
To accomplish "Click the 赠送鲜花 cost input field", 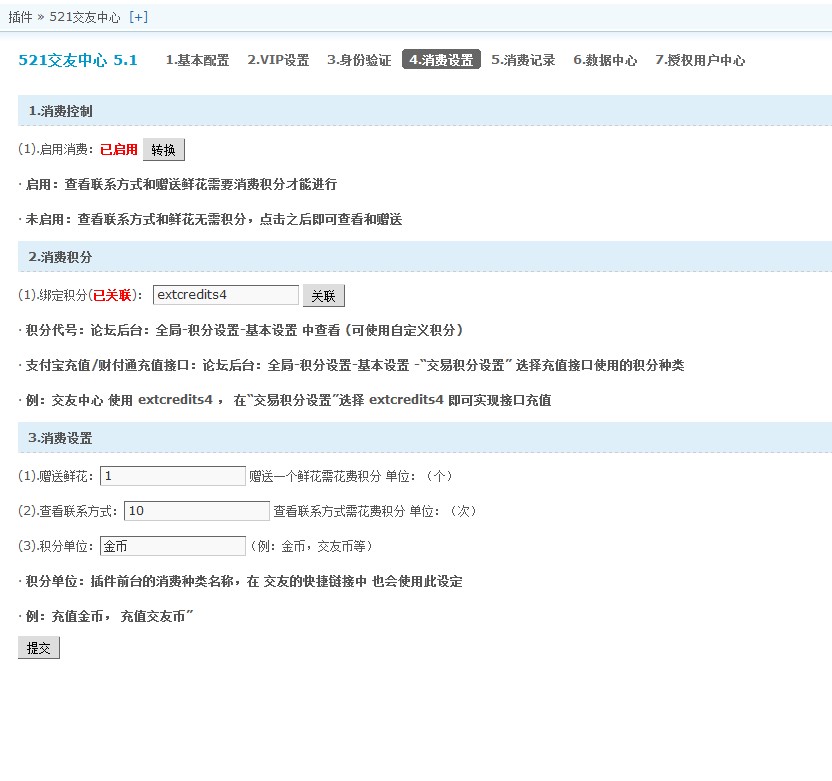I will coord(173,476).
